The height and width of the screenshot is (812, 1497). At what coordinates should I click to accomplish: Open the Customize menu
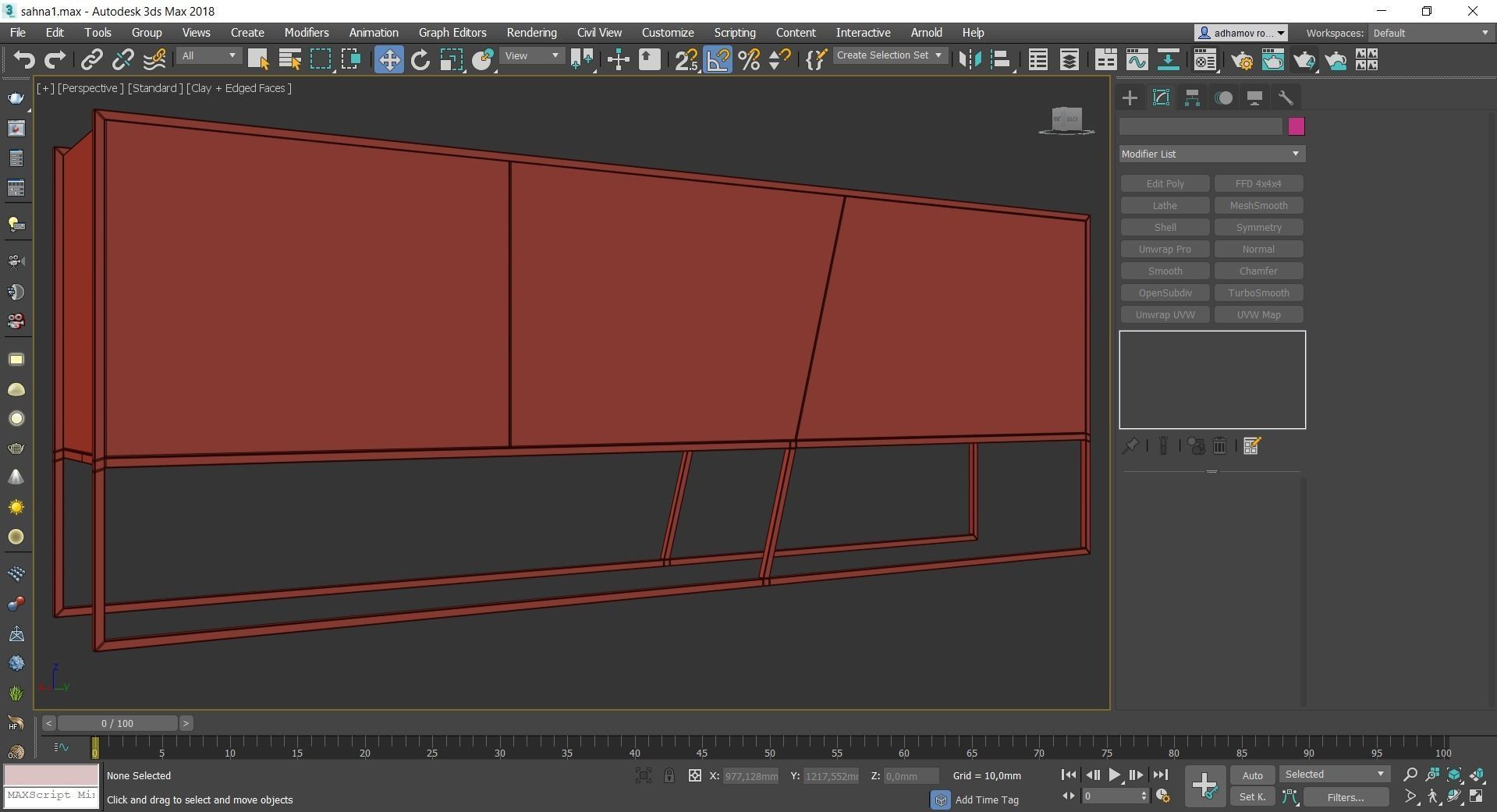pos(668,33)
